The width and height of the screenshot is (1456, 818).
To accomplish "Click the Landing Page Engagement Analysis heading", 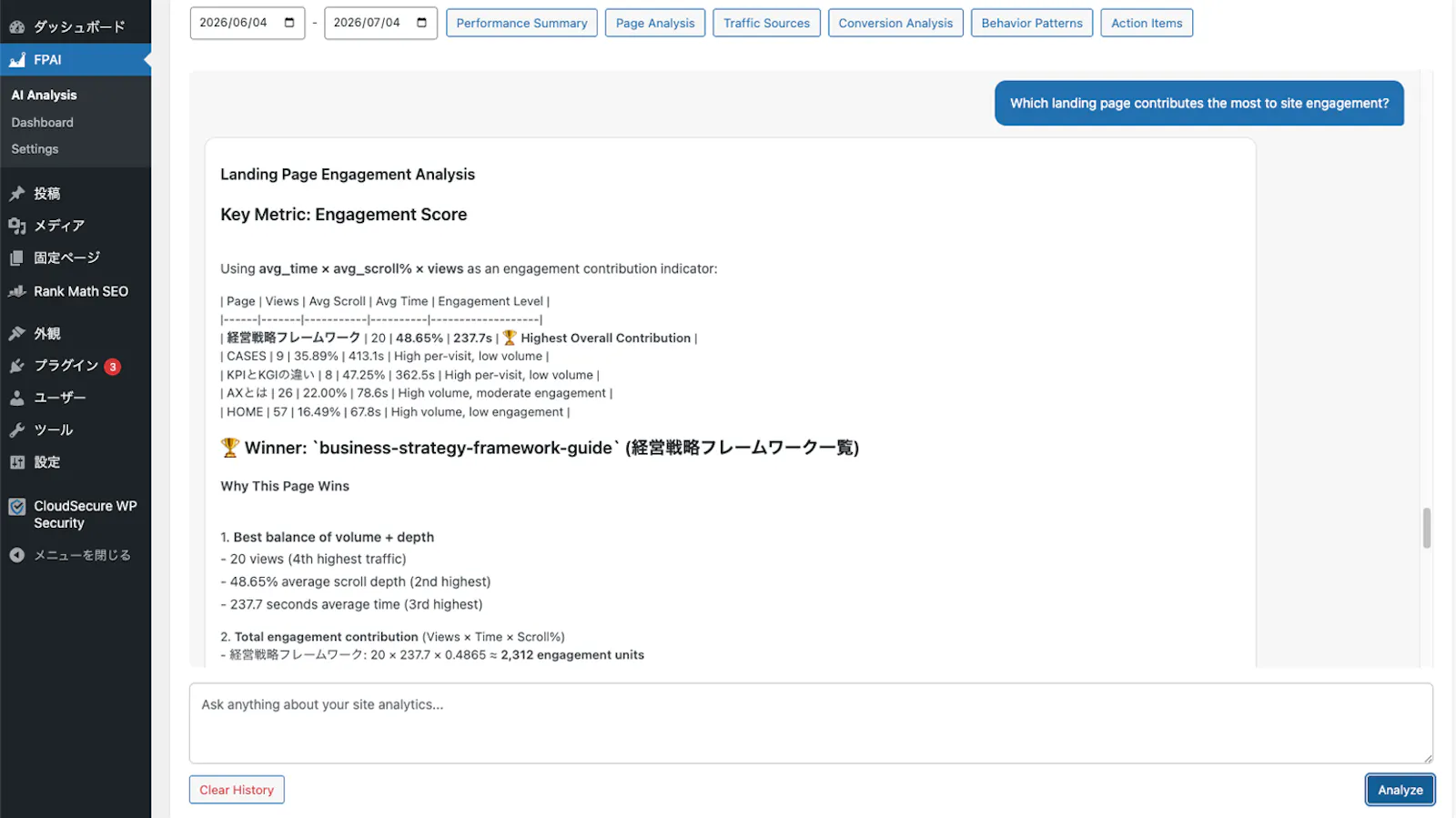I will [348, 175].
